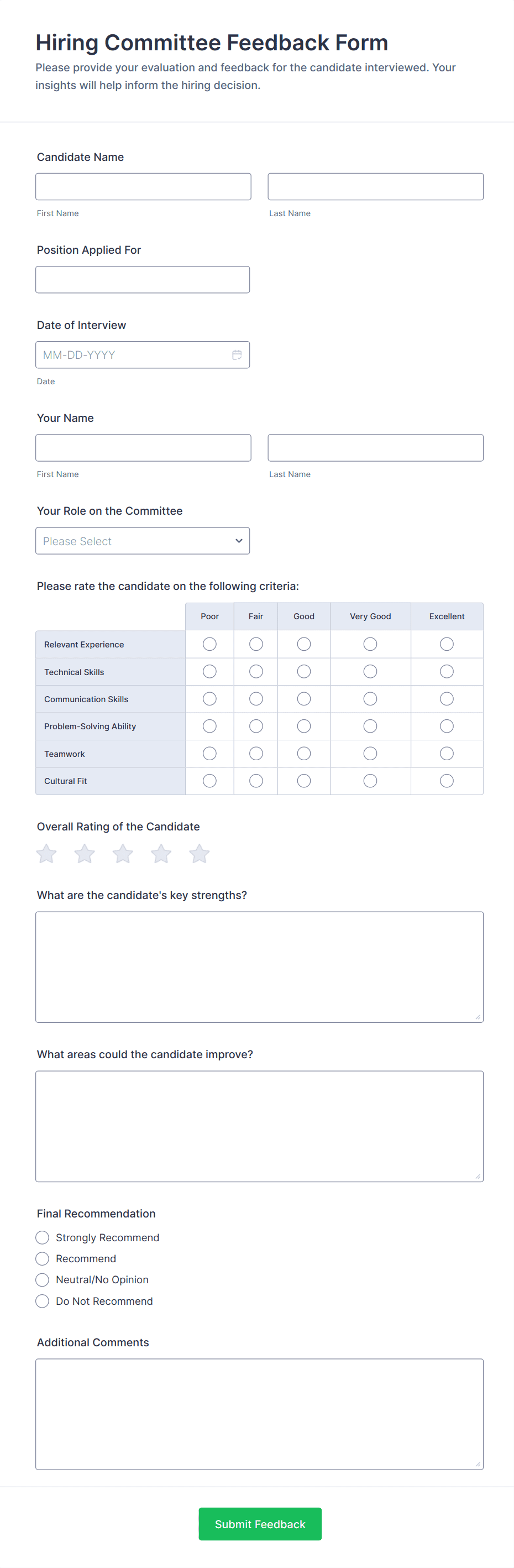Click the Your Name Last Name field
This screenshot has width=514, height=1568.
[x=375, y=447]
